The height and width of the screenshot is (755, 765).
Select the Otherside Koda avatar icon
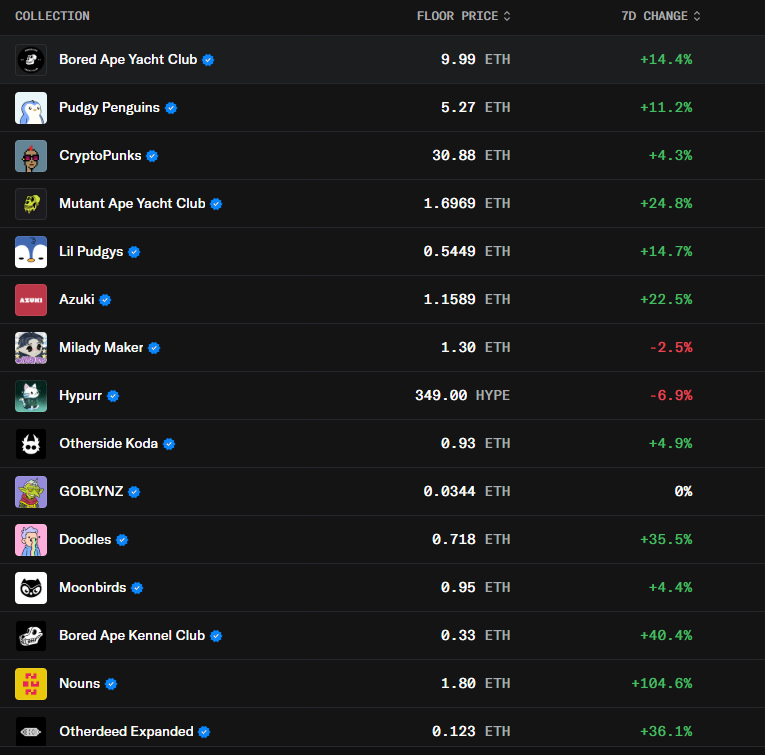coord(31,444)
